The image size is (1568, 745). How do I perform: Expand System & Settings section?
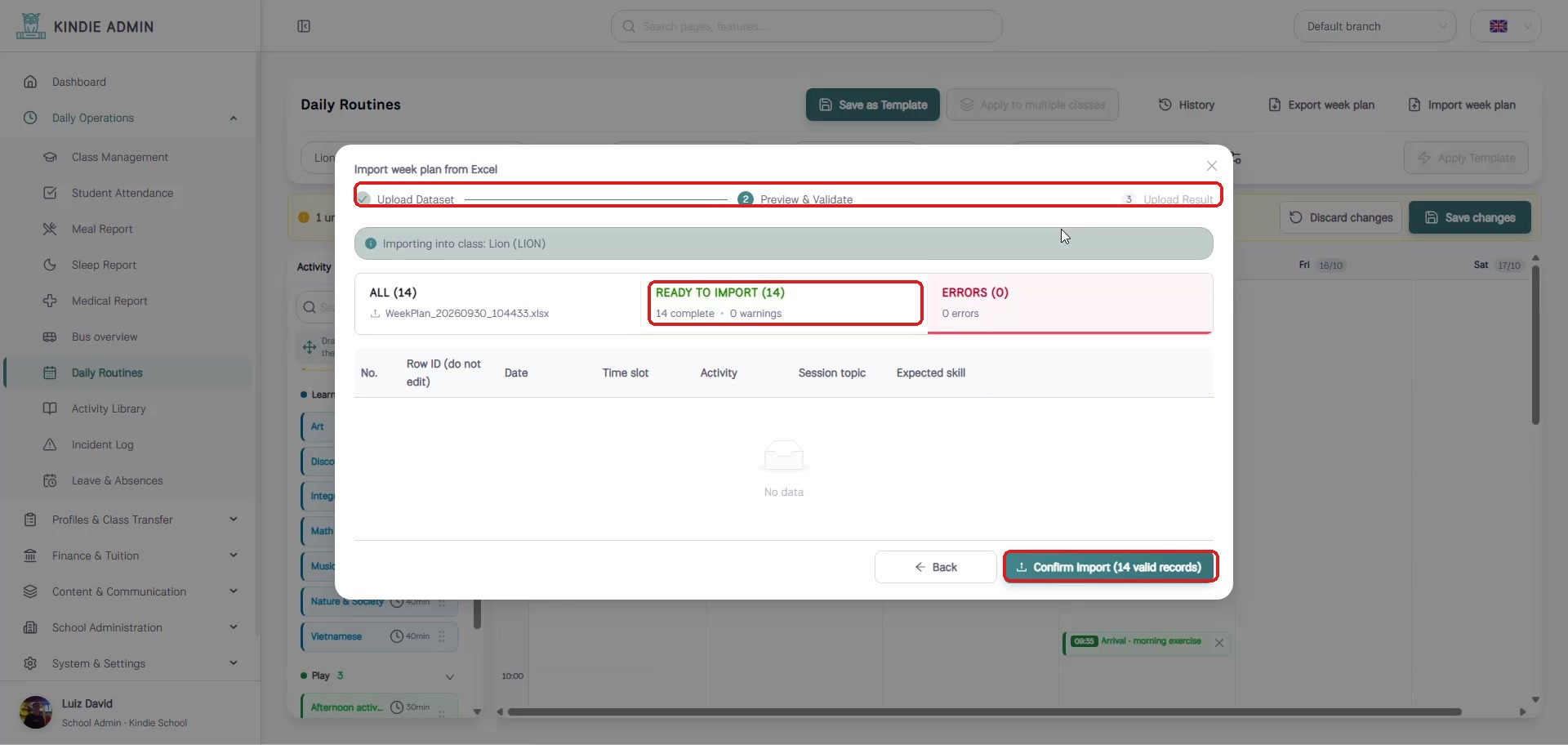coord(234,663)
